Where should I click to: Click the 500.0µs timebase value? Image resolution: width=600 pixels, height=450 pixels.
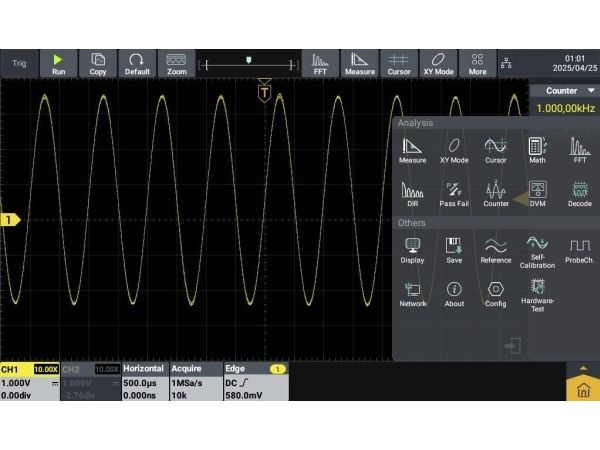[140, 383]
